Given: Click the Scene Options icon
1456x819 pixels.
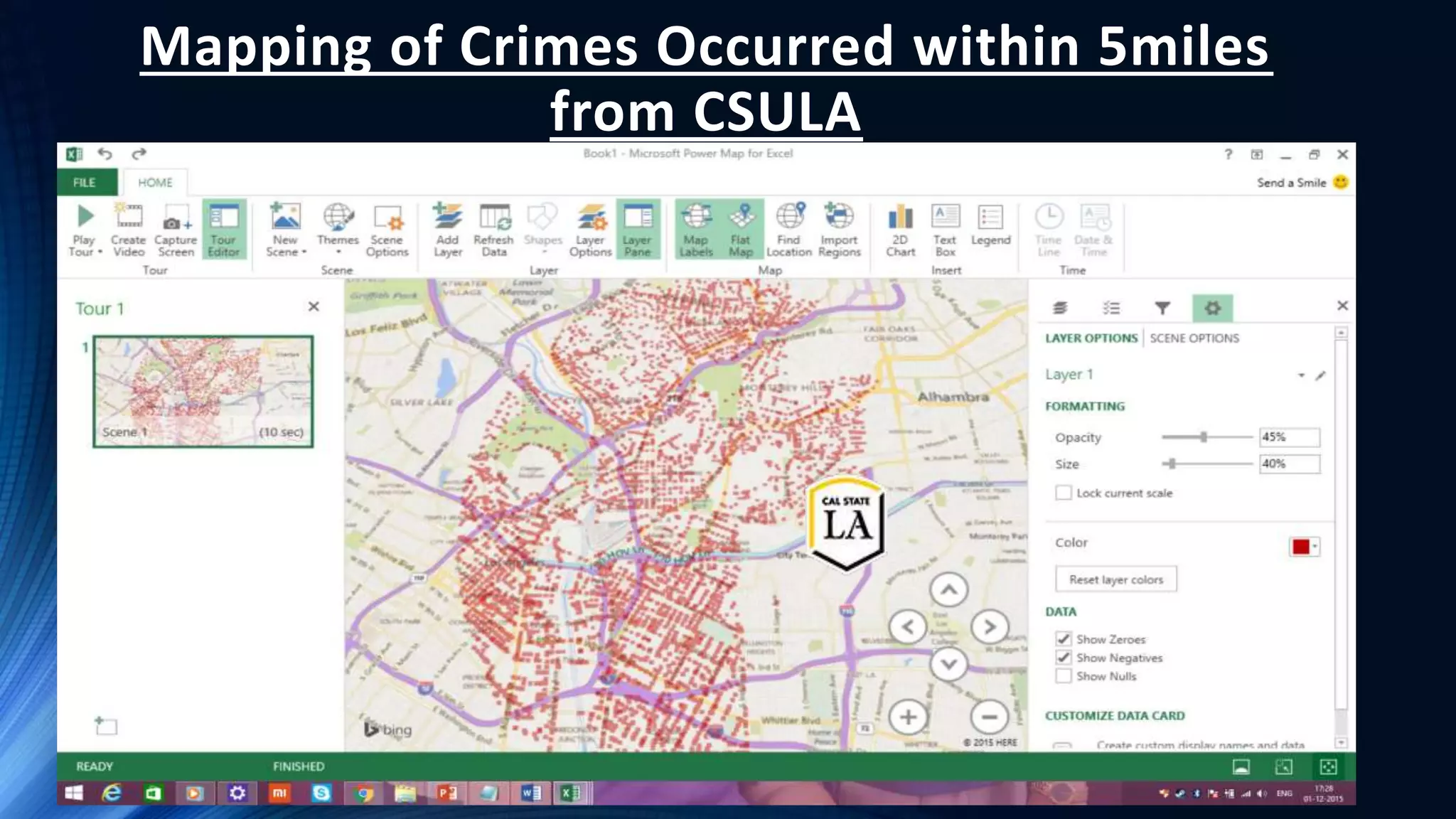Looking at the screenshot, I should tap(387, 217).
